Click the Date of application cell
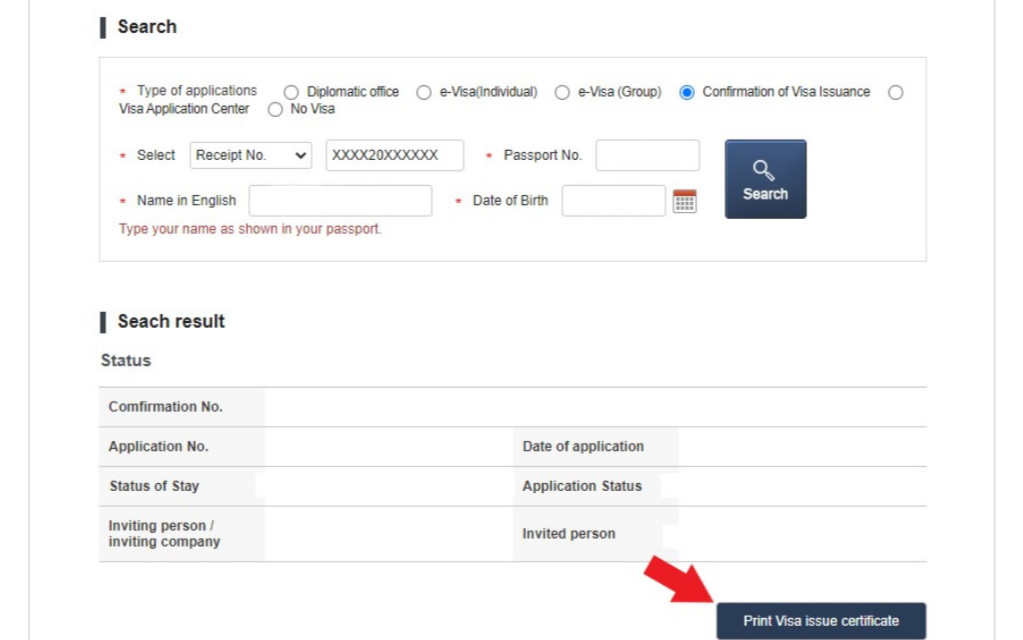 [x=583, y=447]
